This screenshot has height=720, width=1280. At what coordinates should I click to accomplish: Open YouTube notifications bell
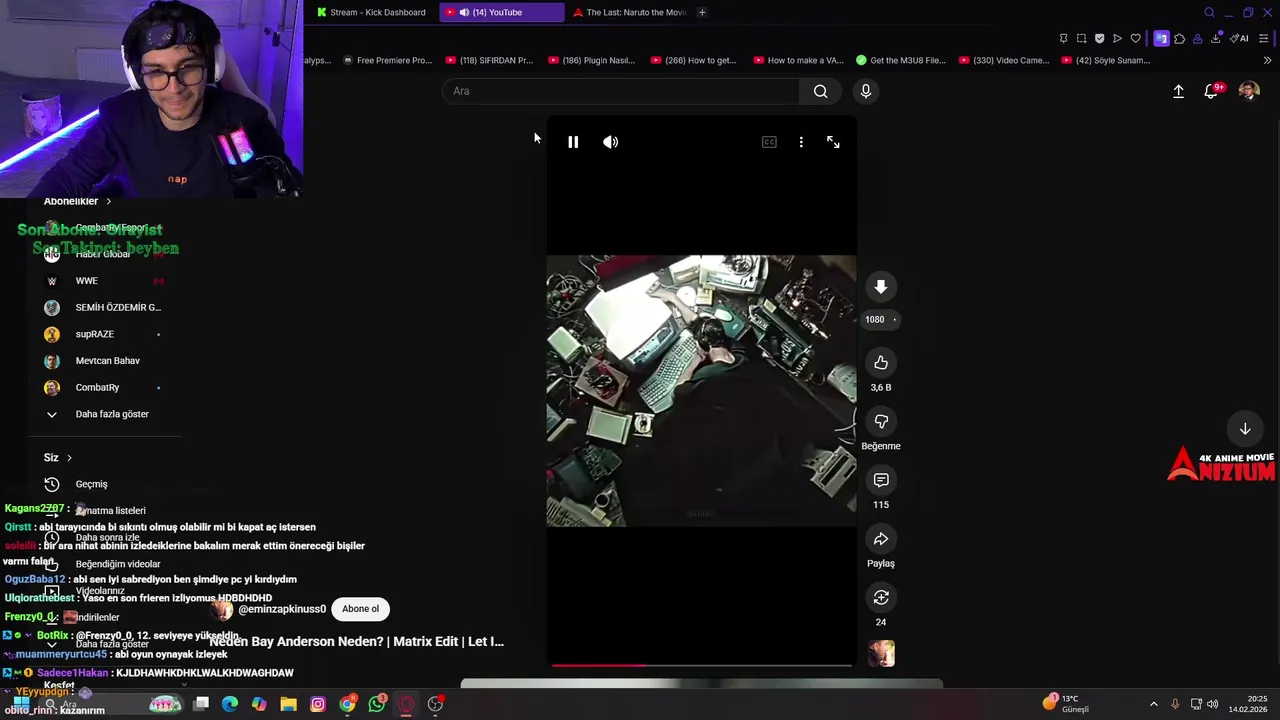pos(1211,91)
